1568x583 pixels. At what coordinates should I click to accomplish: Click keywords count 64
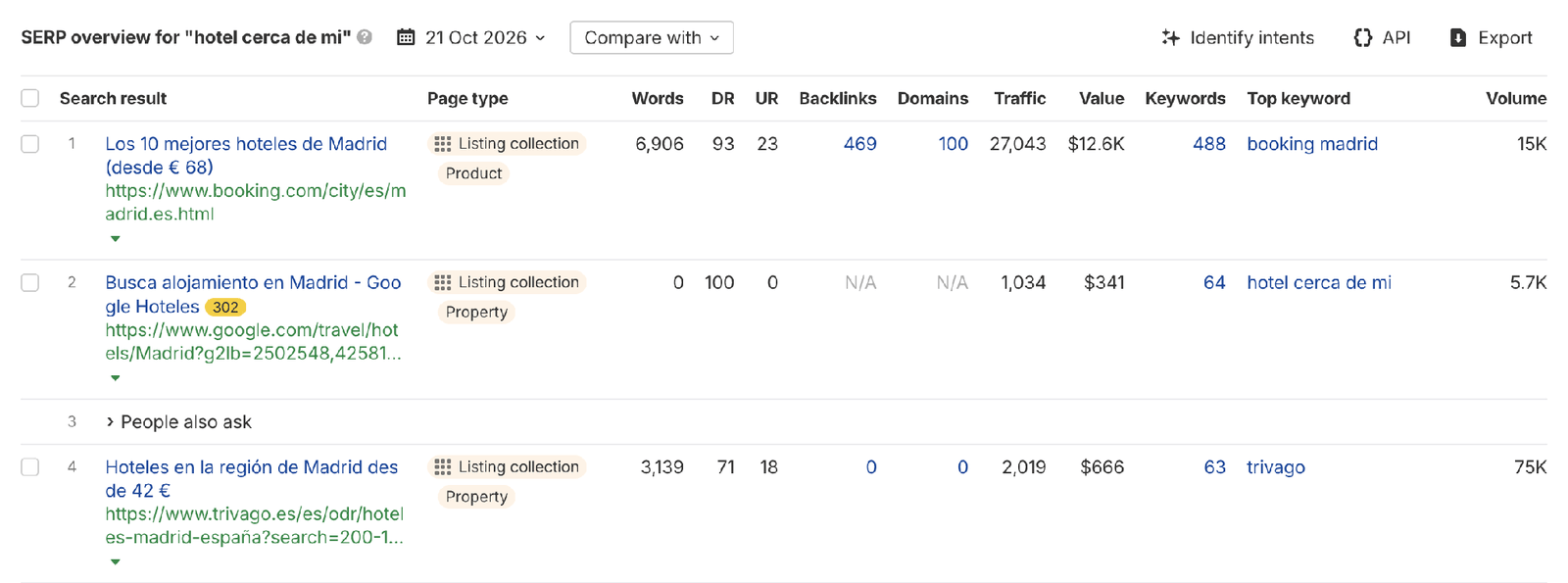click(x=1214, y=282)
